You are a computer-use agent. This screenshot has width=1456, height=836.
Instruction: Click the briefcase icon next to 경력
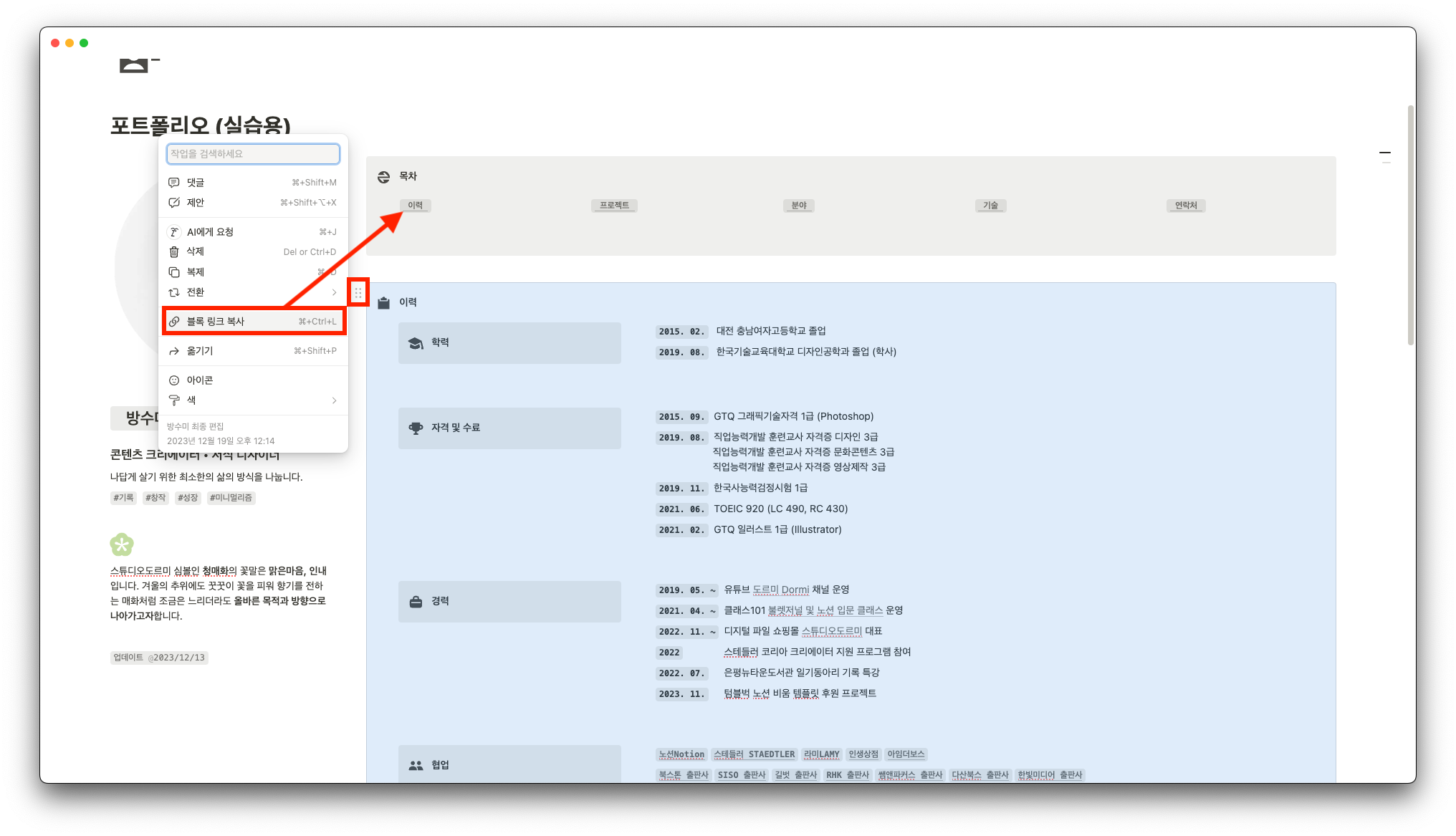tap(416, 602)
